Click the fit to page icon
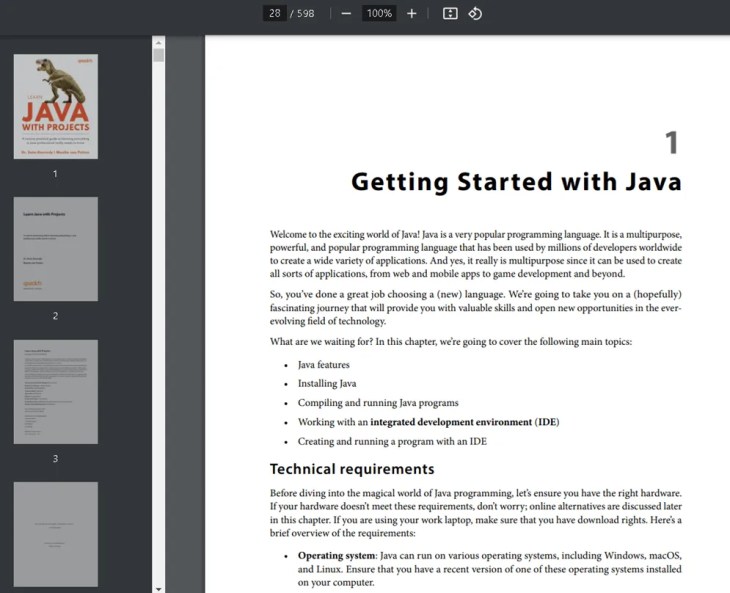The width and height of the screenshot is (730, 593). pyautogui.click(x=450, y=13)
